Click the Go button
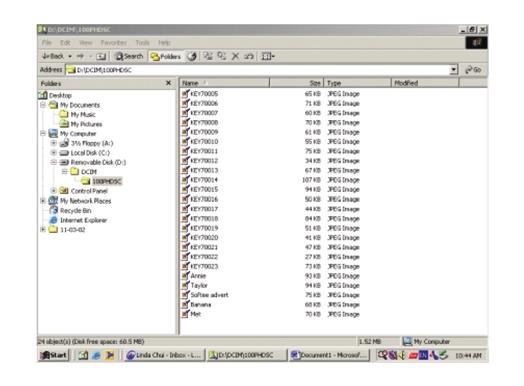 pyautogui.click(x=473, y=70)
